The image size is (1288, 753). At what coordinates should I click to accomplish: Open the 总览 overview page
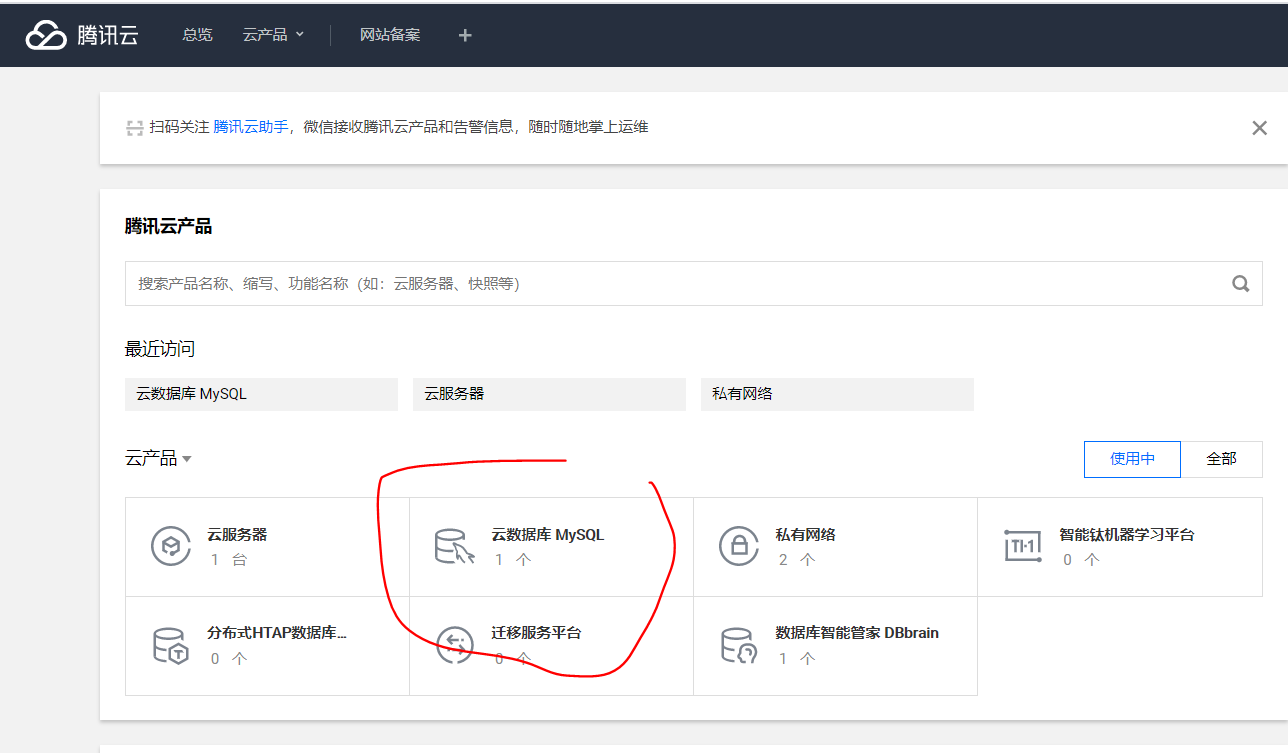[197, 35]
